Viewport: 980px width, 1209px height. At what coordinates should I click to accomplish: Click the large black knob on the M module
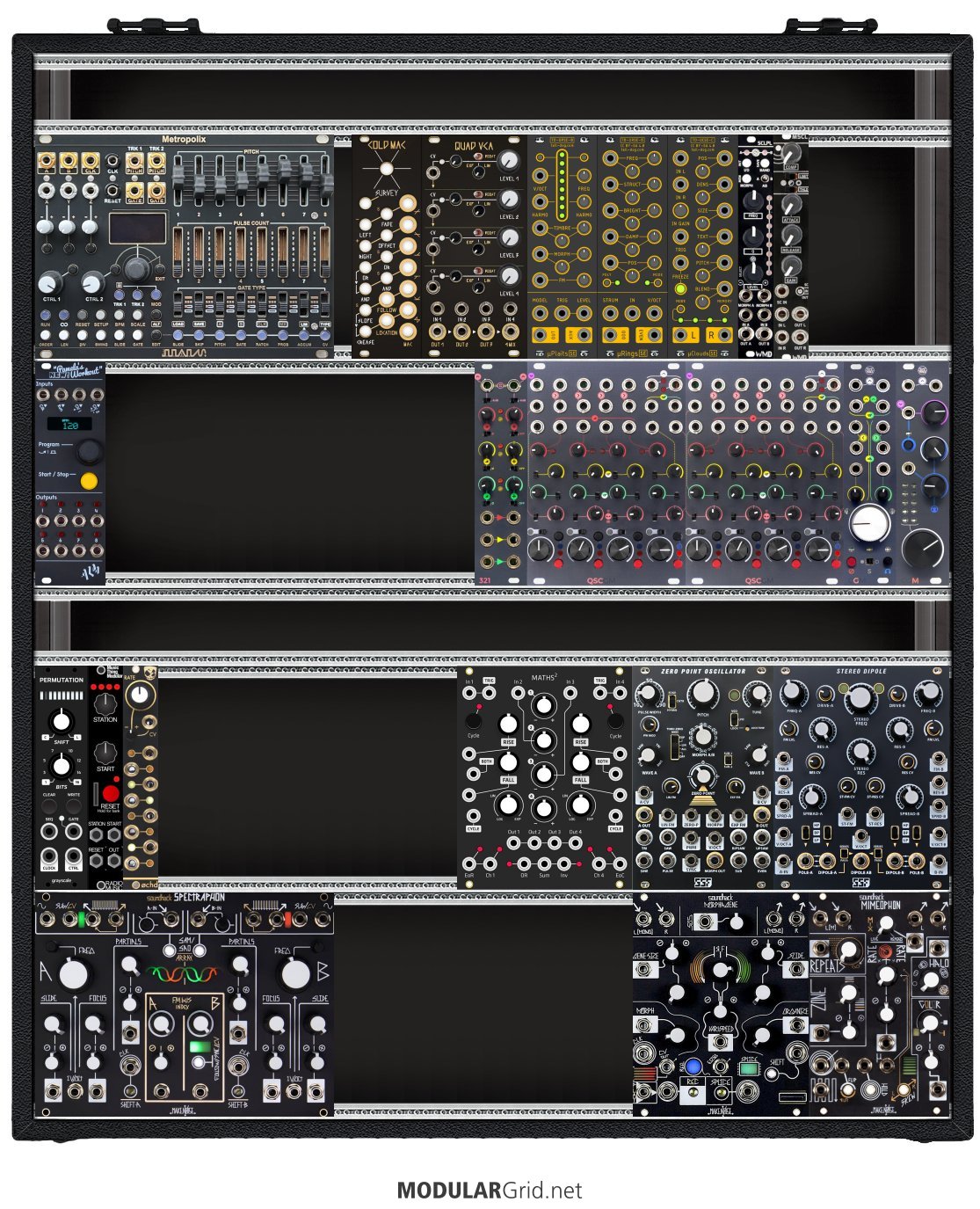pyautogui.click(x=923, y=550)
